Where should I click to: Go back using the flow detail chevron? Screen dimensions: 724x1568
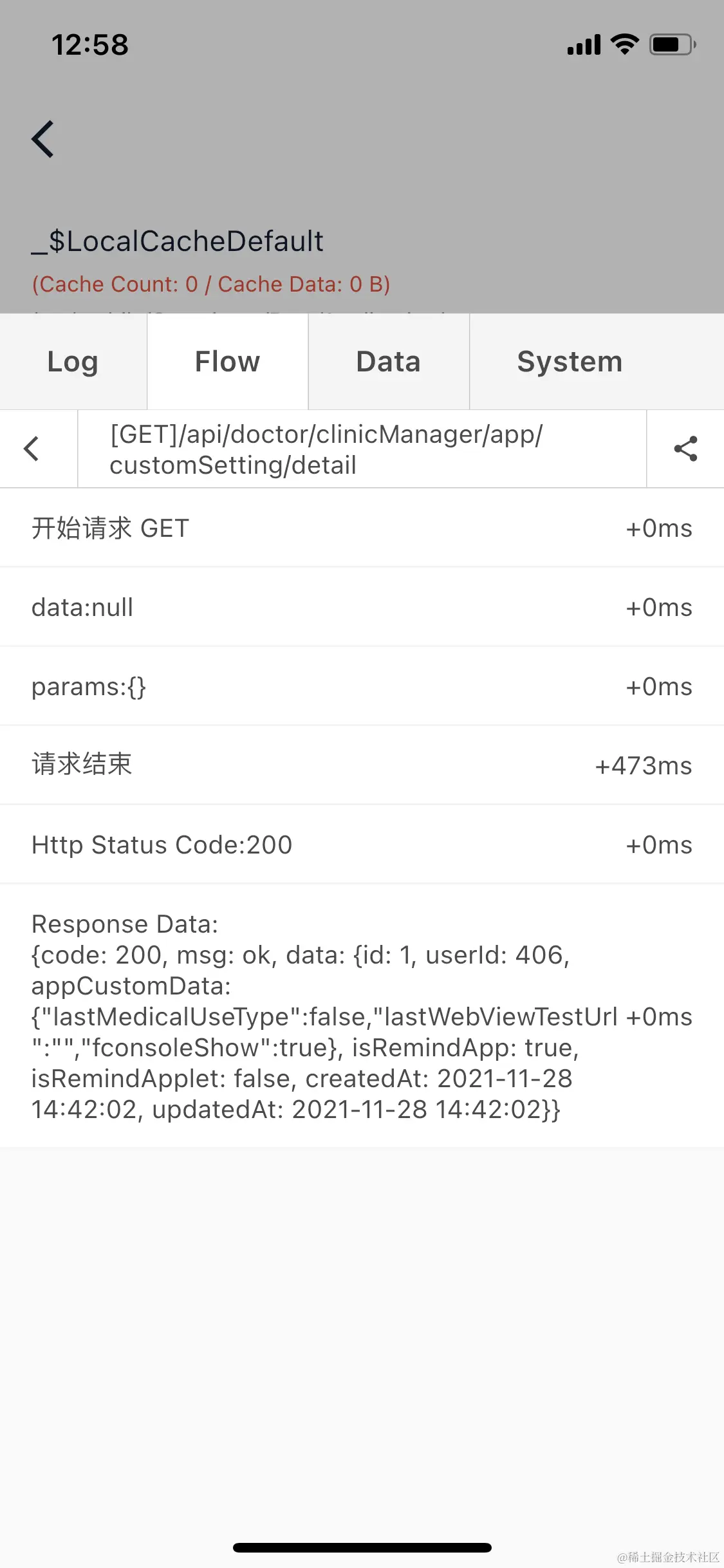pos(31,449)
